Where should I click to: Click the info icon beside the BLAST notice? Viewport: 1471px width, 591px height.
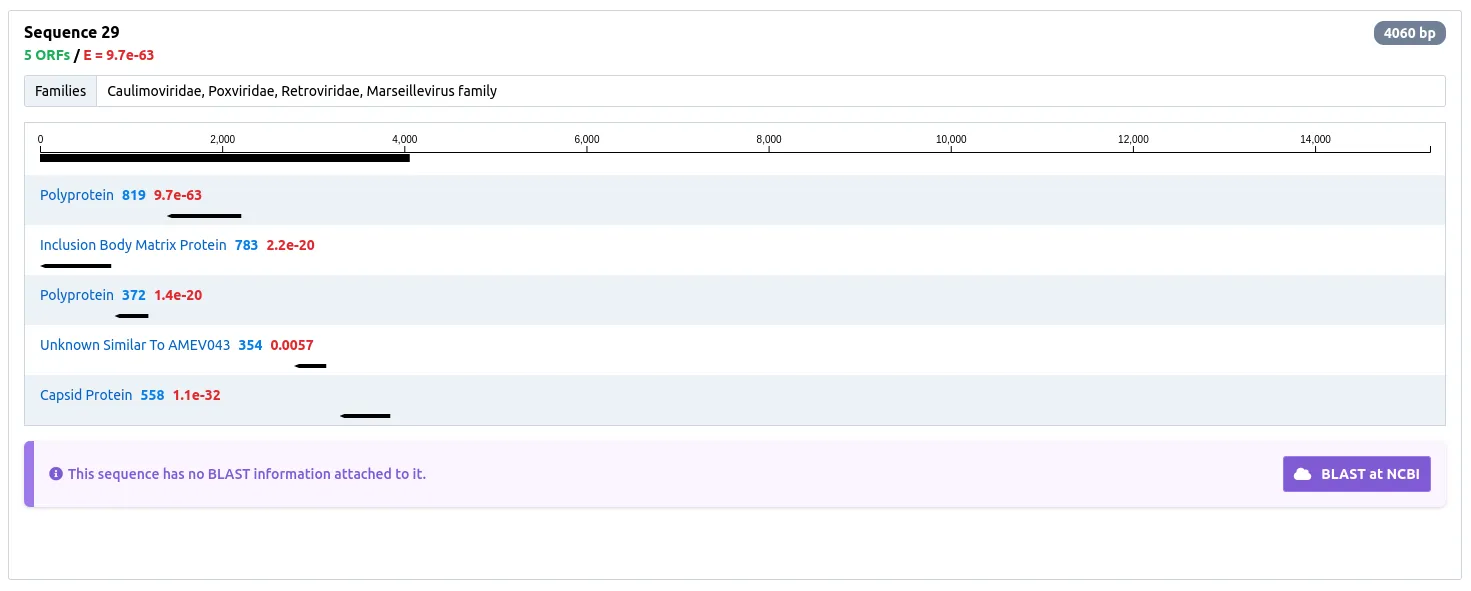click(x=56, y=473)
